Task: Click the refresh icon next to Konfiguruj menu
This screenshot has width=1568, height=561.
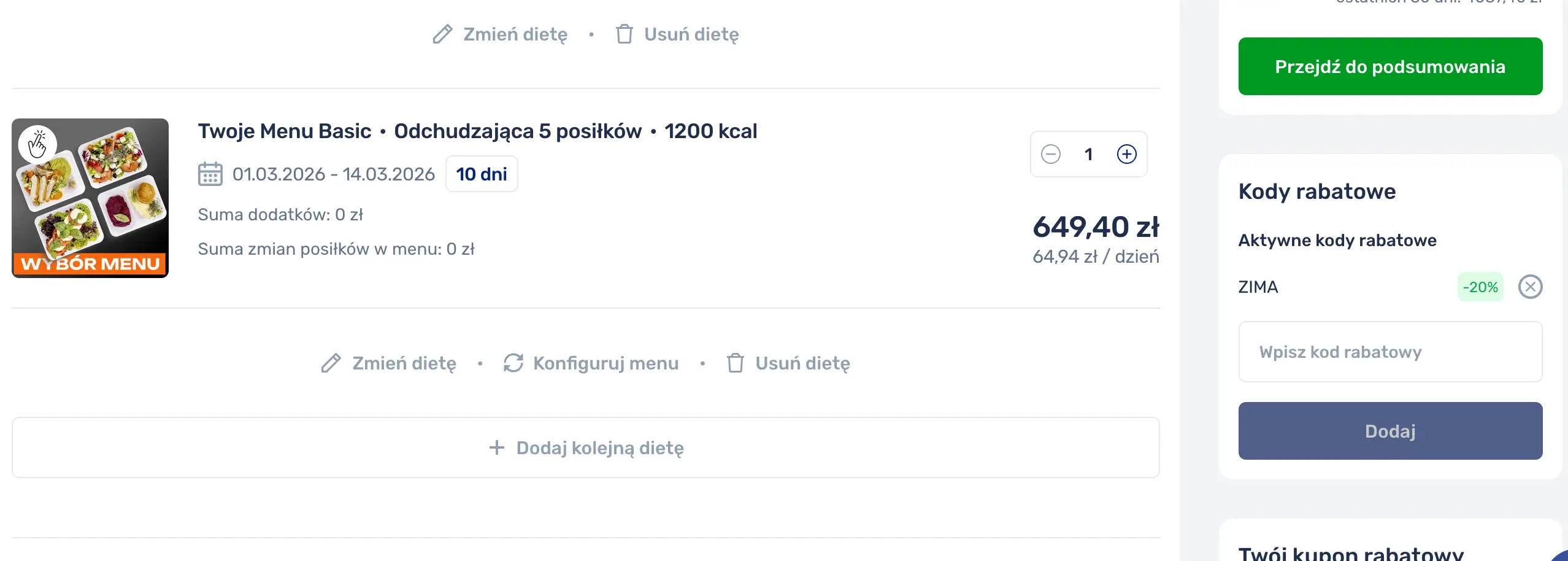Action: 514,363
